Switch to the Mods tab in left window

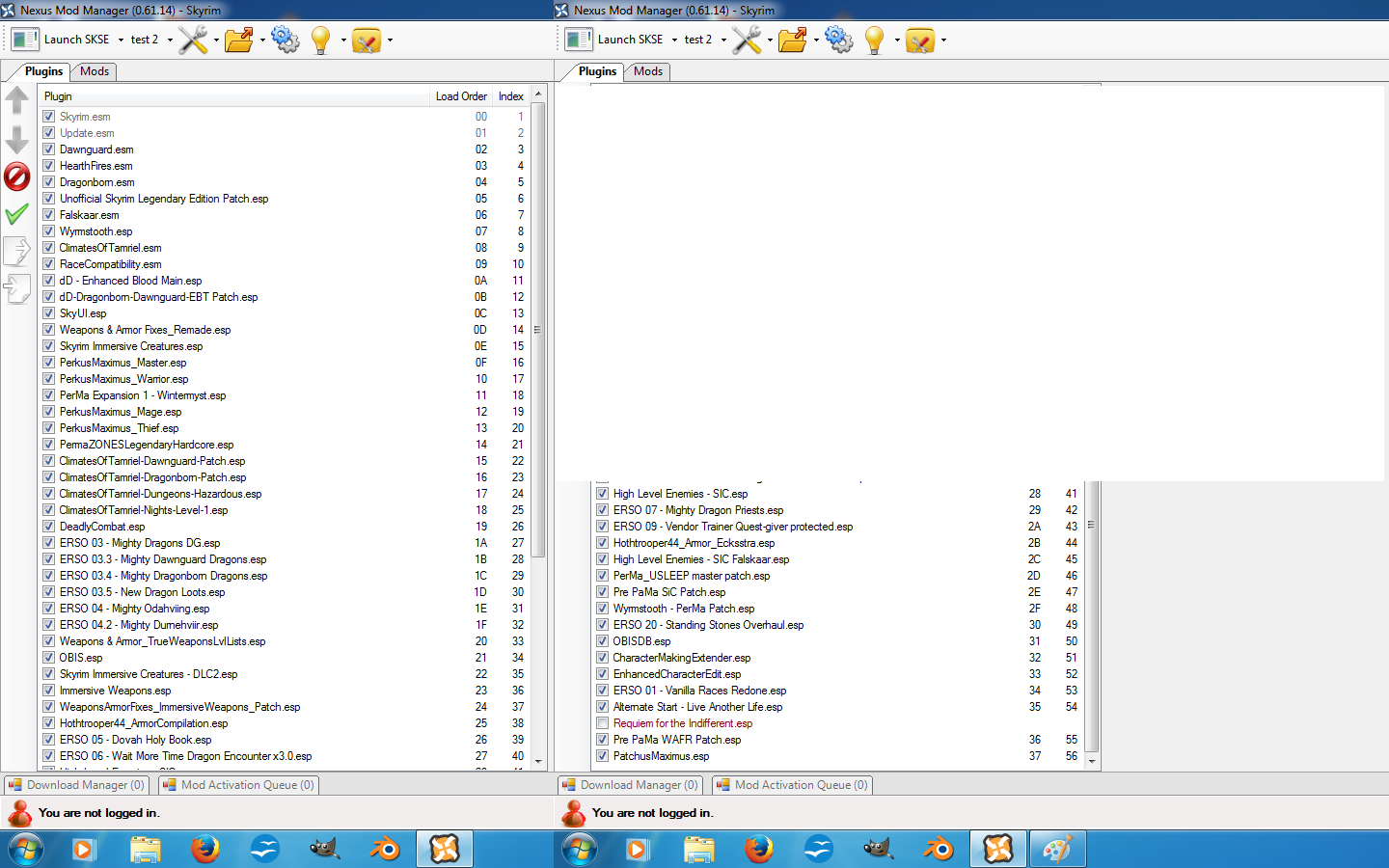point(95,71)
